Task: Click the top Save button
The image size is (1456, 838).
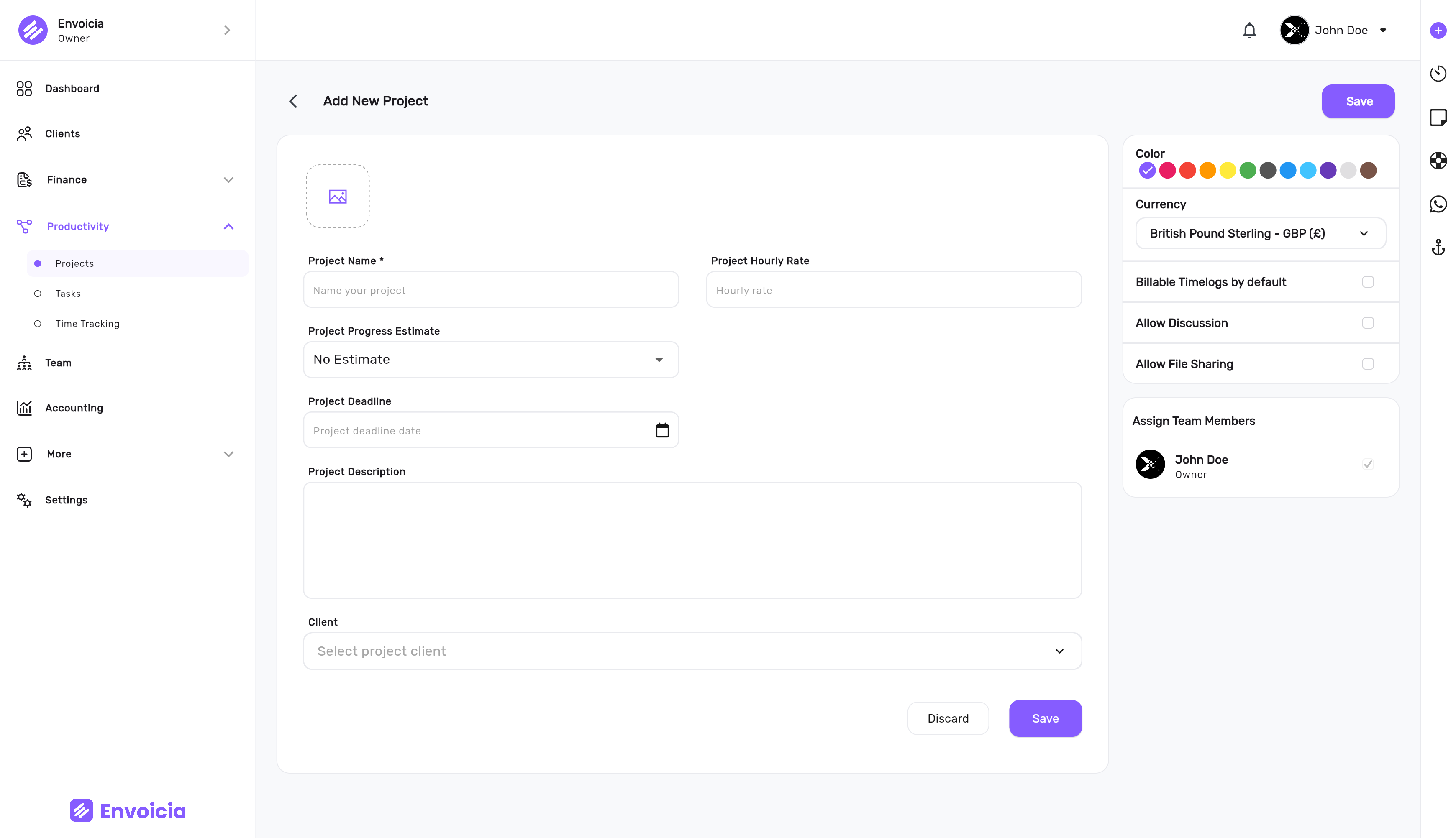Action: pos(1358,101)
